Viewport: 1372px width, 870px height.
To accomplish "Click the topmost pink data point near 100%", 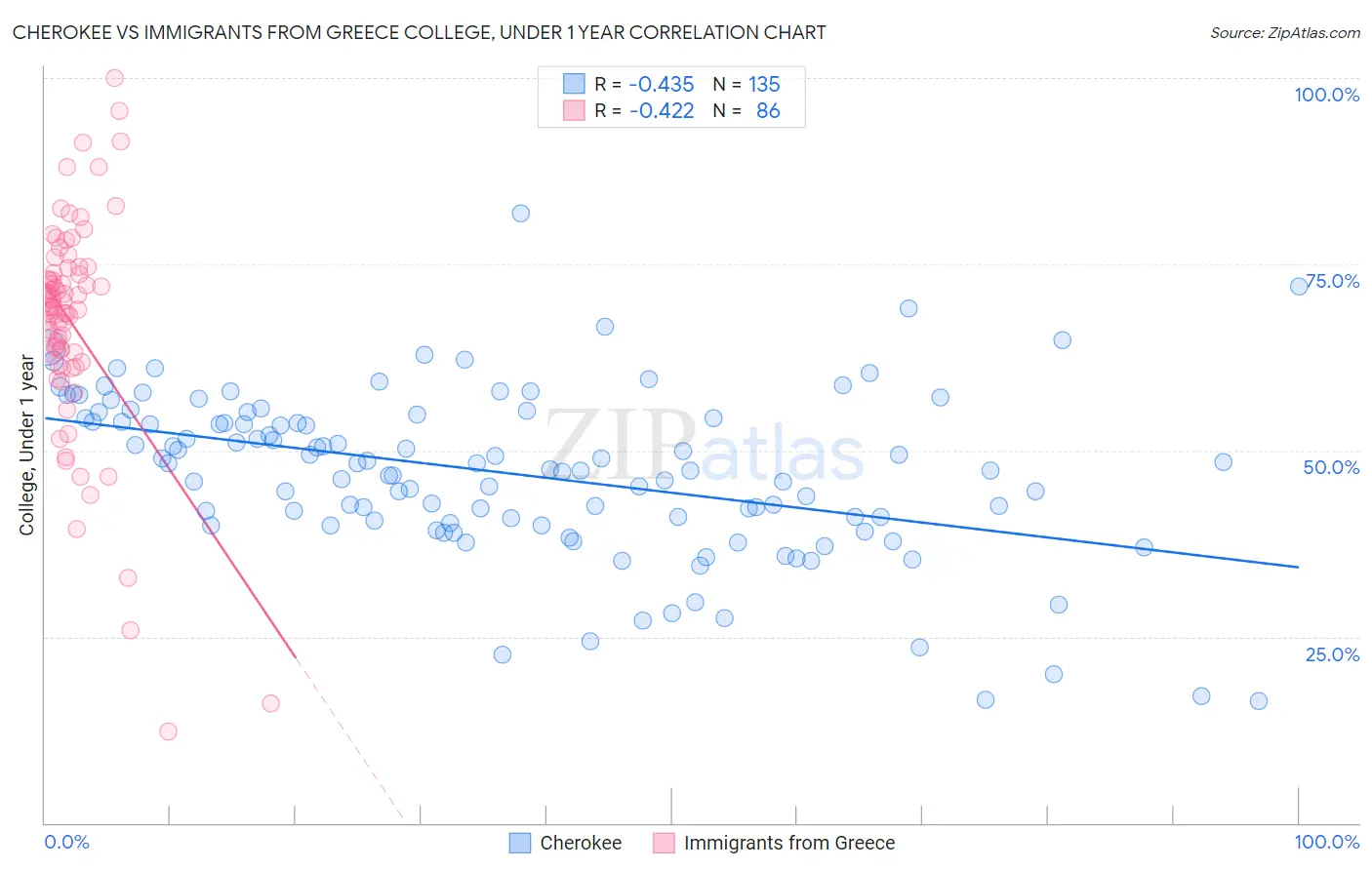I will point(114,78).
